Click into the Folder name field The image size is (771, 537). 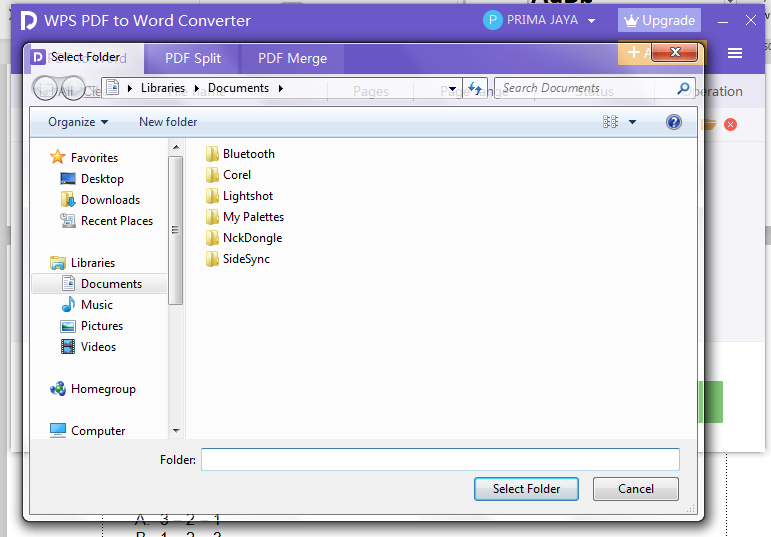click(x=440, y=459)
